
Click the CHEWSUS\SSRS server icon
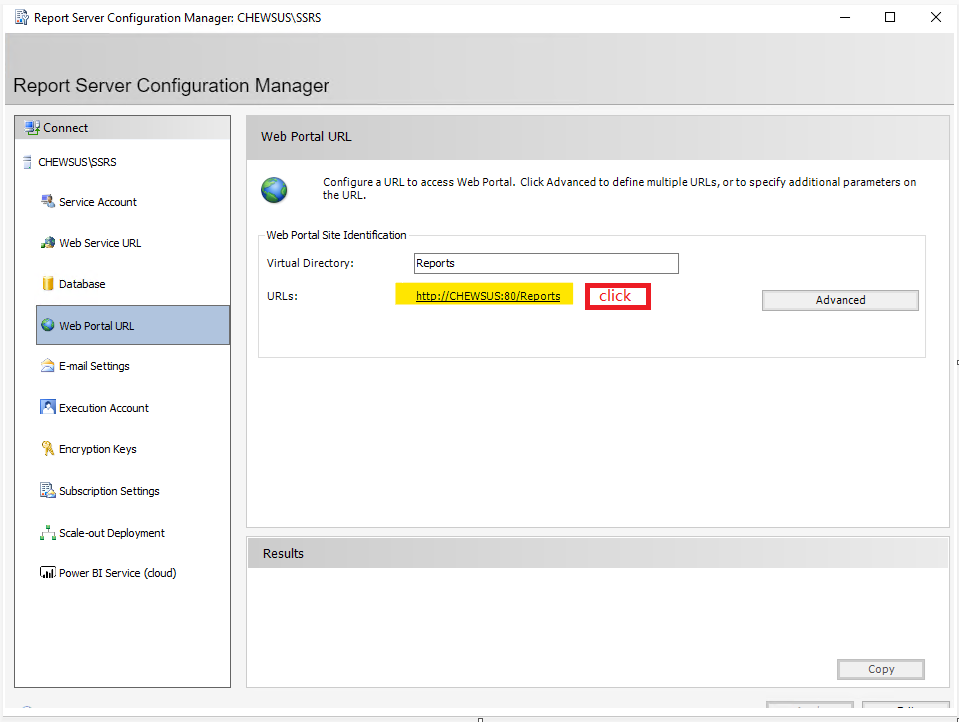27,162
